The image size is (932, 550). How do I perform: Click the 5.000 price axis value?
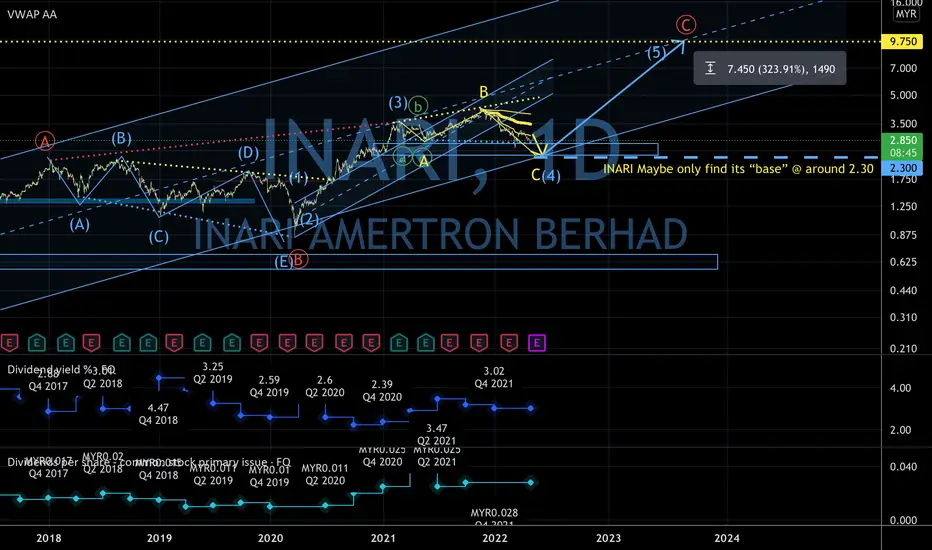point(903,95)
